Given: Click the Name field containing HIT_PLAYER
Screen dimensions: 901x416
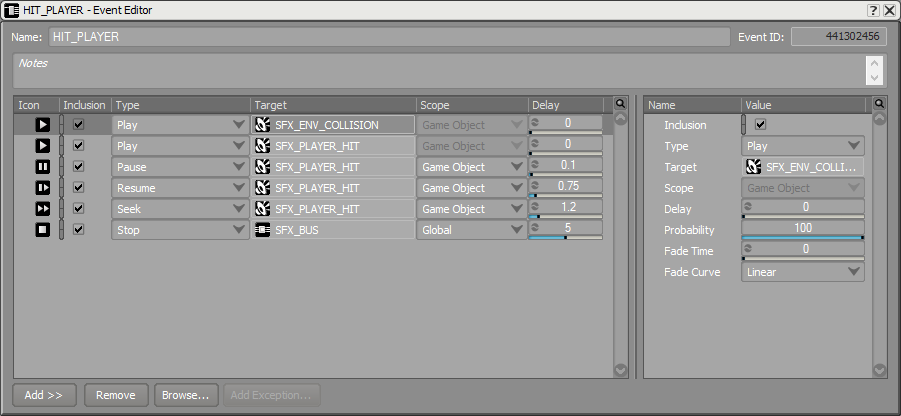Looking at the screenshot, I should point(389,37).
